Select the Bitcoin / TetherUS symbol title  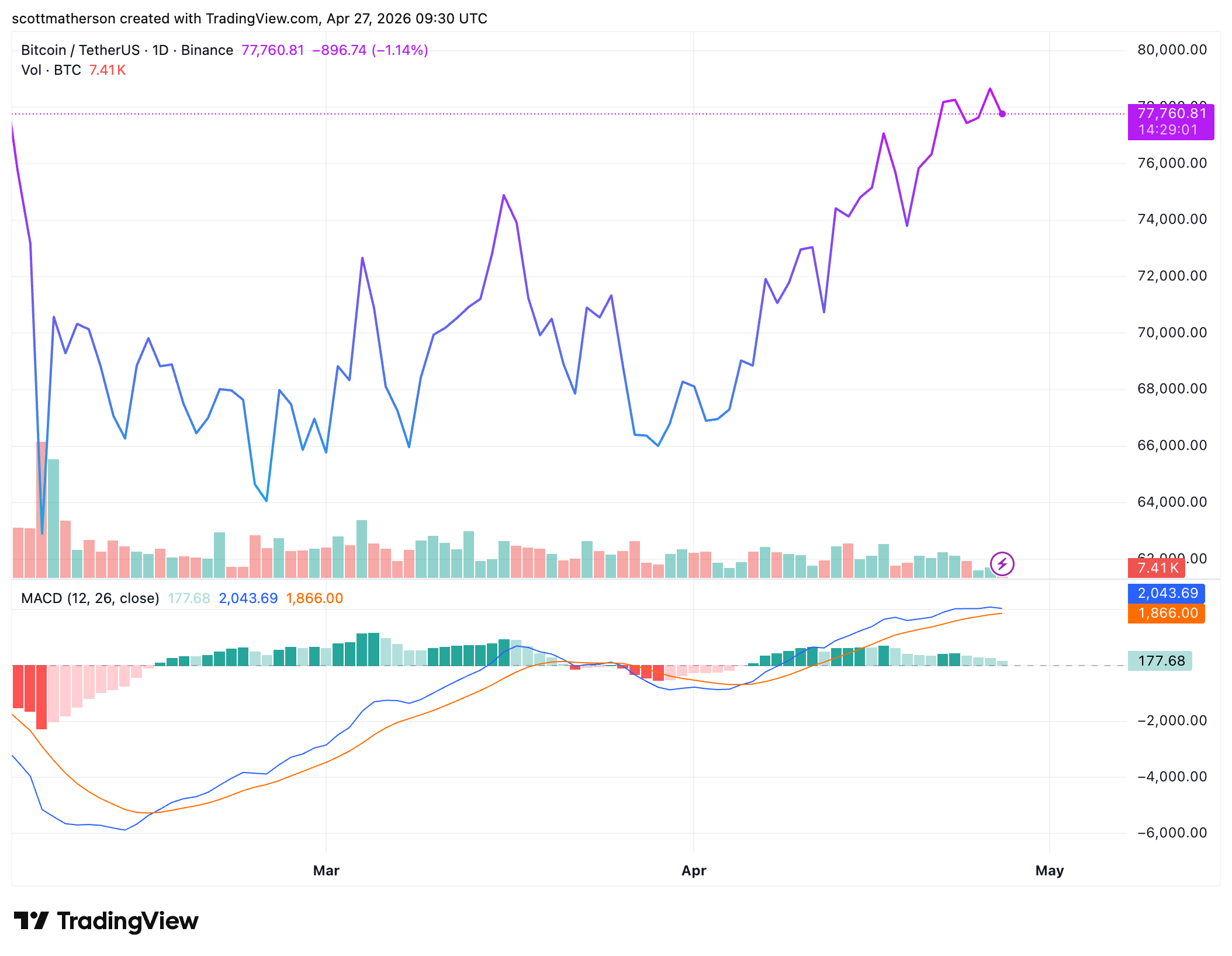coord(80,50)
